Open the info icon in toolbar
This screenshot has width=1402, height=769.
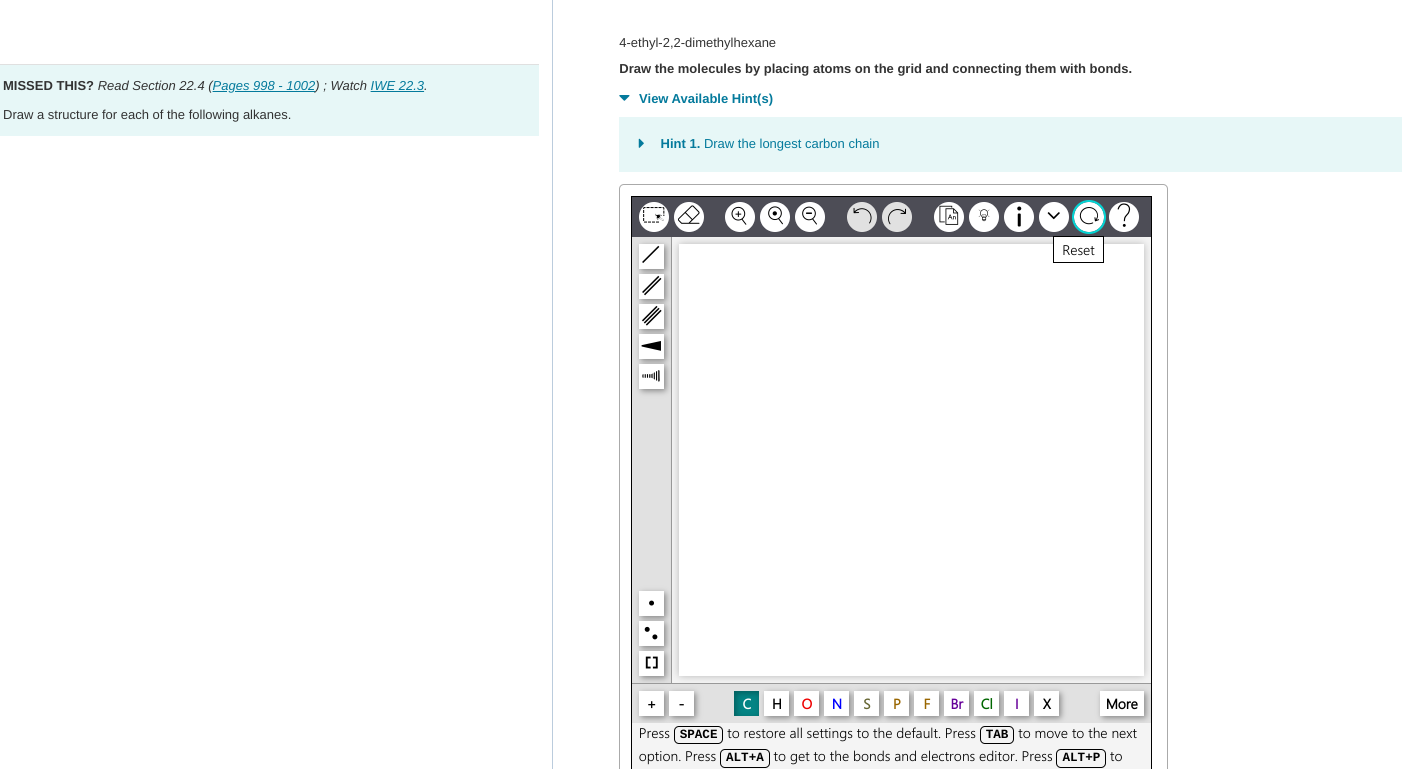click(1019, 216)
